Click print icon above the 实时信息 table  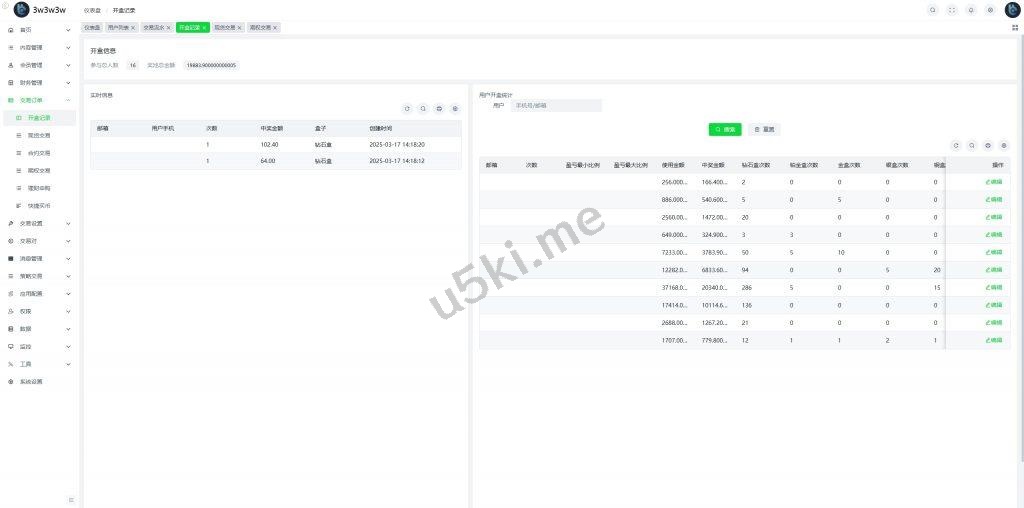pos(439,108)
